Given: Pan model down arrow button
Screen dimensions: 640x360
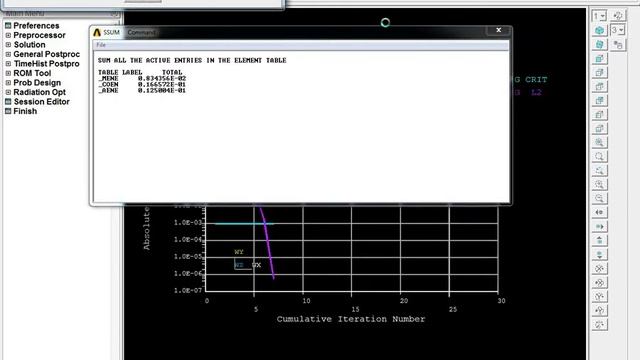Looking at the screenshot, I should 599,255.
